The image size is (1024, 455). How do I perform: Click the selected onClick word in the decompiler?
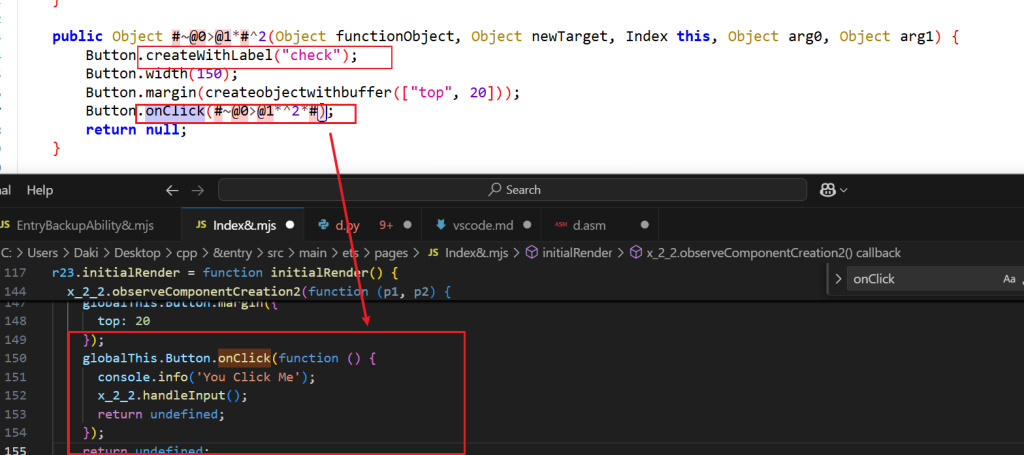[x=175, y=112]
